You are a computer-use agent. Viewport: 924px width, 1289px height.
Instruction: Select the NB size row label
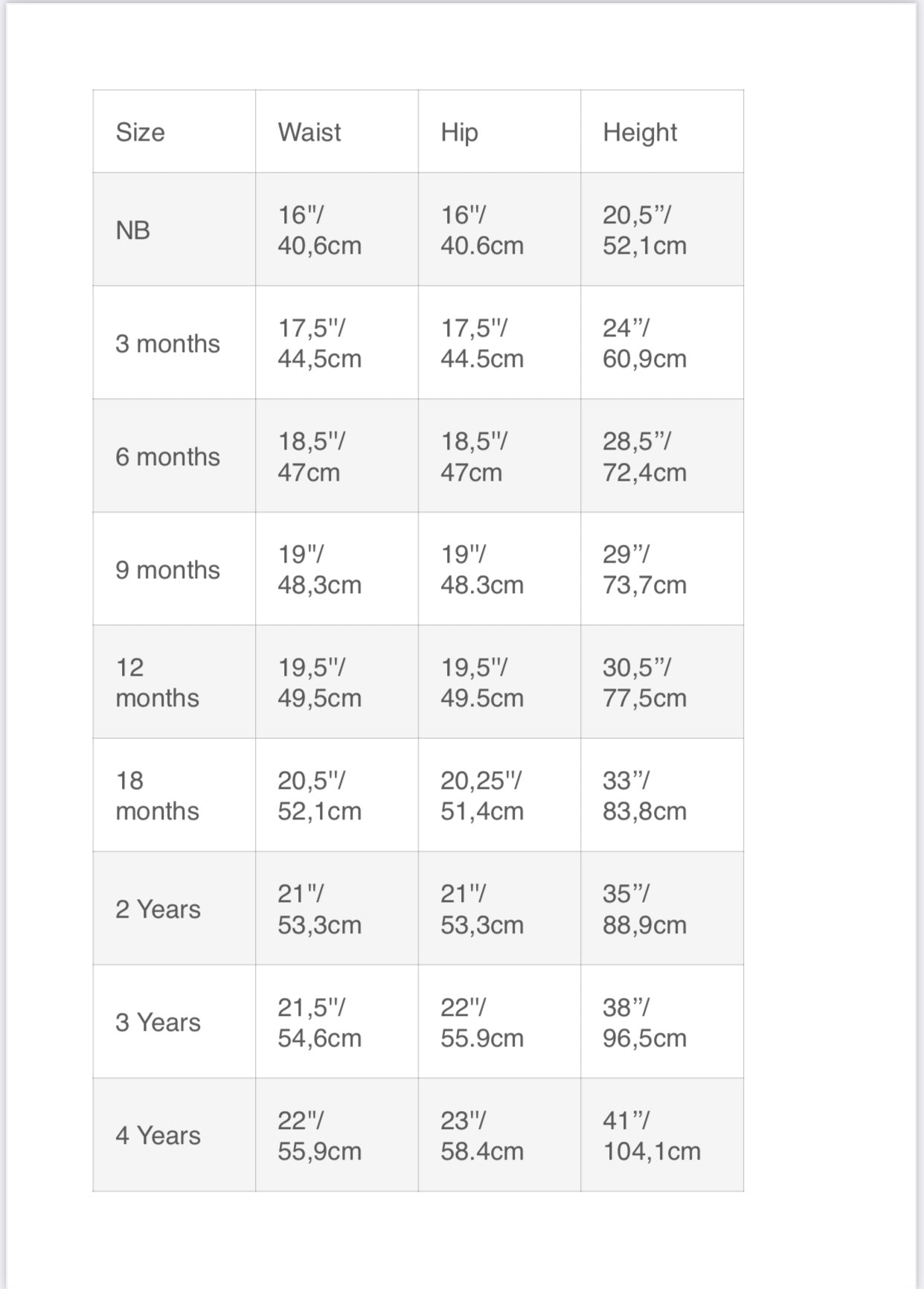(133, 231)
